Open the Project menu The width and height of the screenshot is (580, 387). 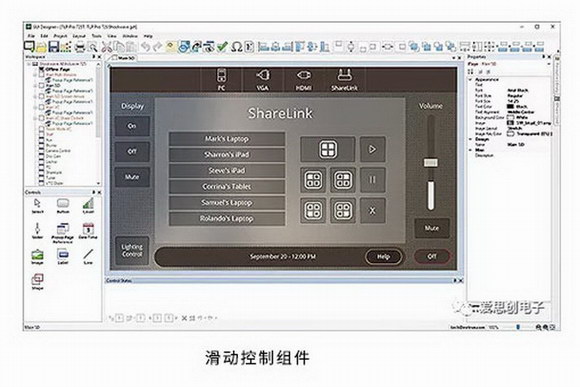tap(60, 36)
